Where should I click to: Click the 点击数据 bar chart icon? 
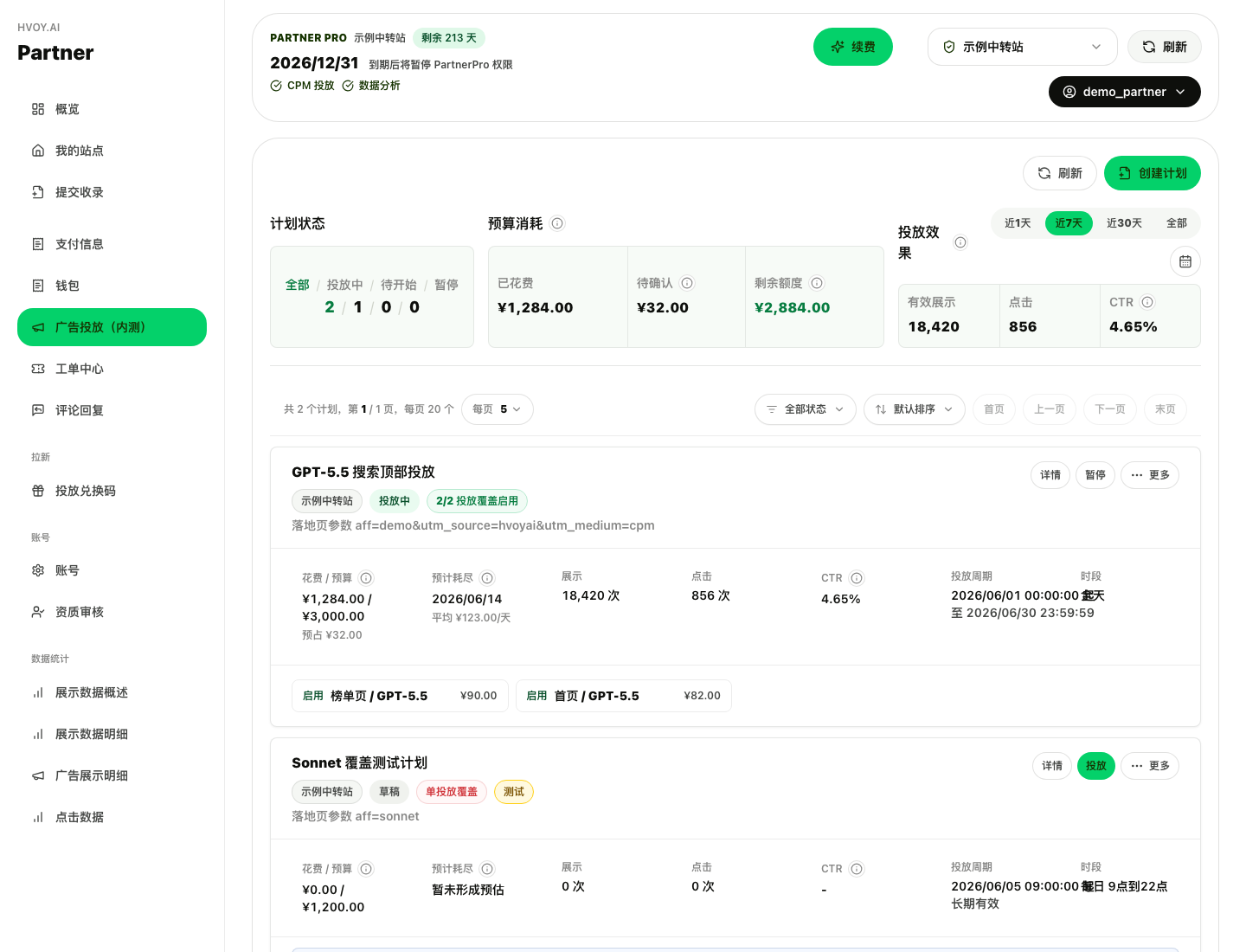(x=38, y=817)
